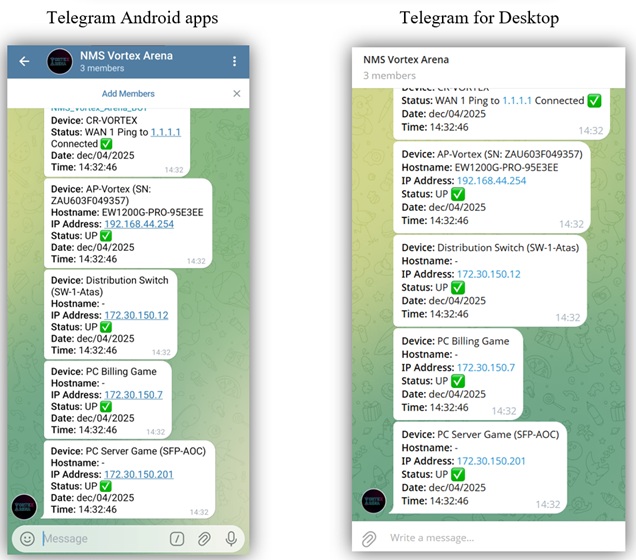Tap the attachment paperclip in Android app
Screen dimensions: 636x560
tap(204, 539)
